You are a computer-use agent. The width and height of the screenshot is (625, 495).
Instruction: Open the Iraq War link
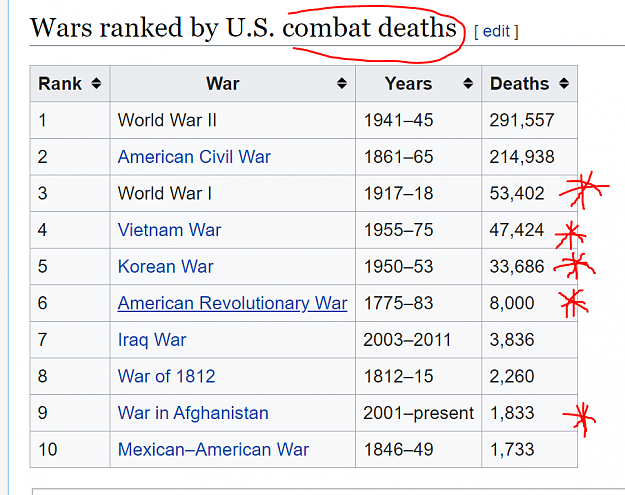pos(152,340)
